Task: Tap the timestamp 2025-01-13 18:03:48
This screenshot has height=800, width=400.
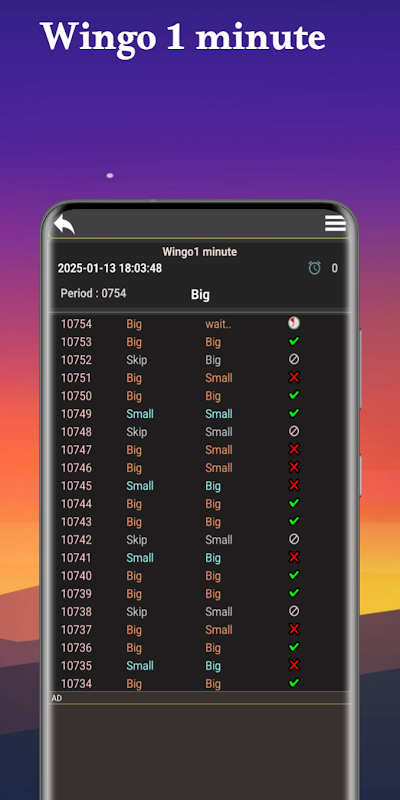Action: [110, 268]
